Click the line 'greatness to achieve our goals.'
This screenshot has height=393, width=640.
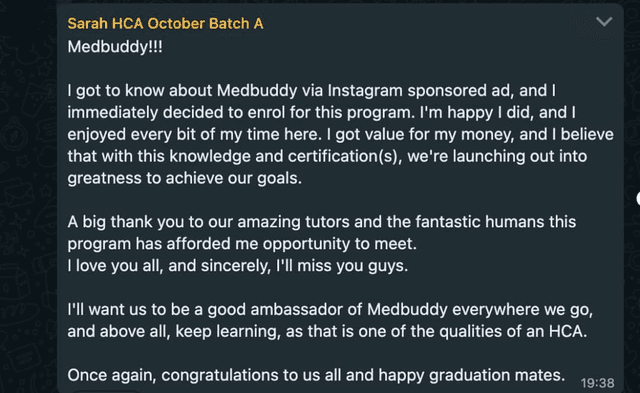click(x=184, y=178)
